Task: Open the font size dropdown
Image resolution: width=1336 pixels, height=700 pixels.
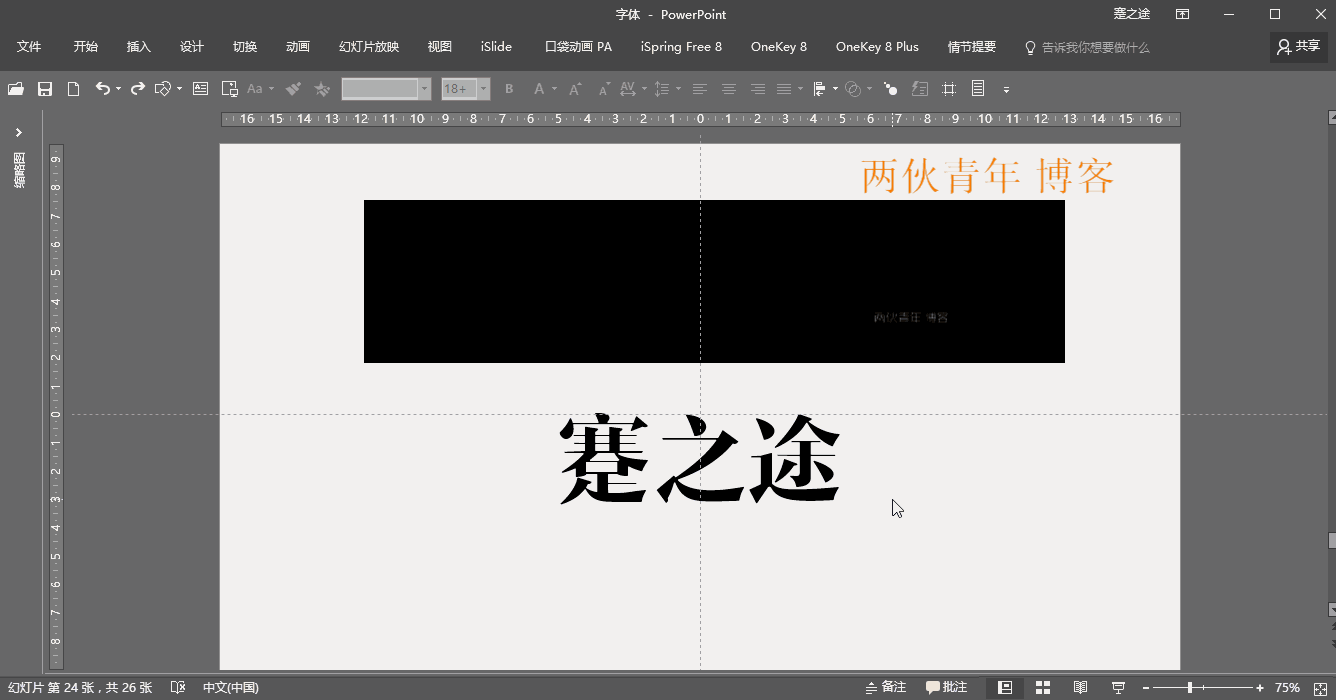Action: (x=483, y=88)
